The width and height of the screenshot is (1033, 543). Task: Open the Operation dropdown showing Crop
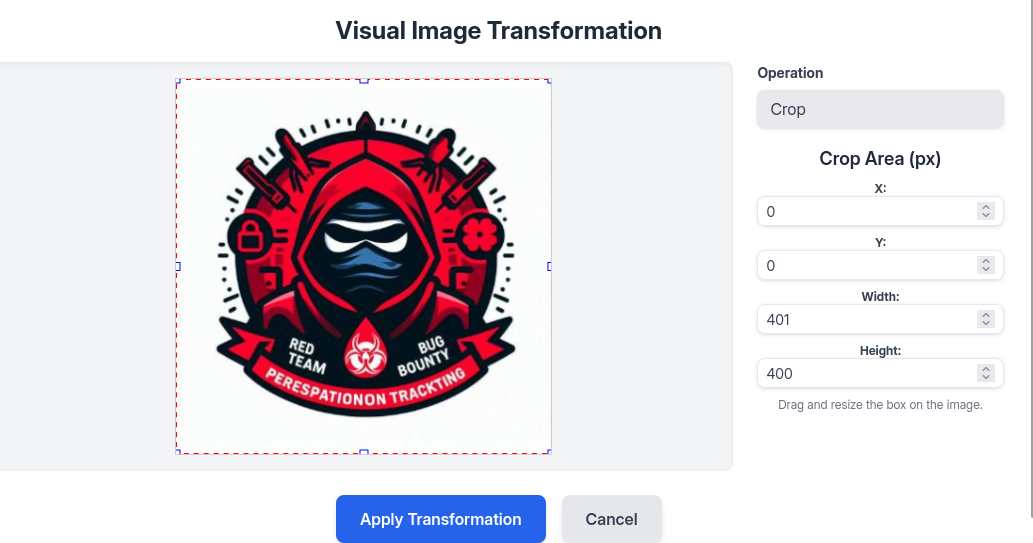pyautogui.click(x=880, y=109)
